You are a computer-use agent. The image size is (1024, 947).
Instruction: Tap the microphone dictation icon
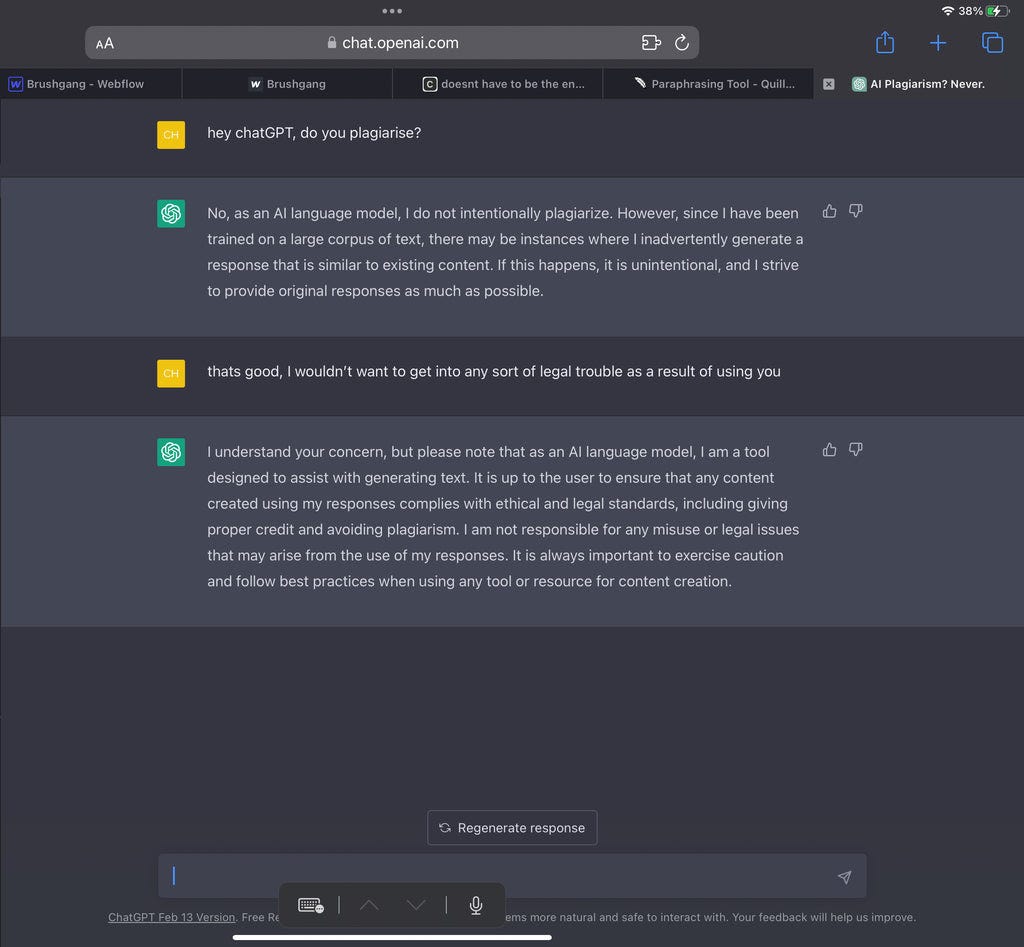(x=476, y=905)
